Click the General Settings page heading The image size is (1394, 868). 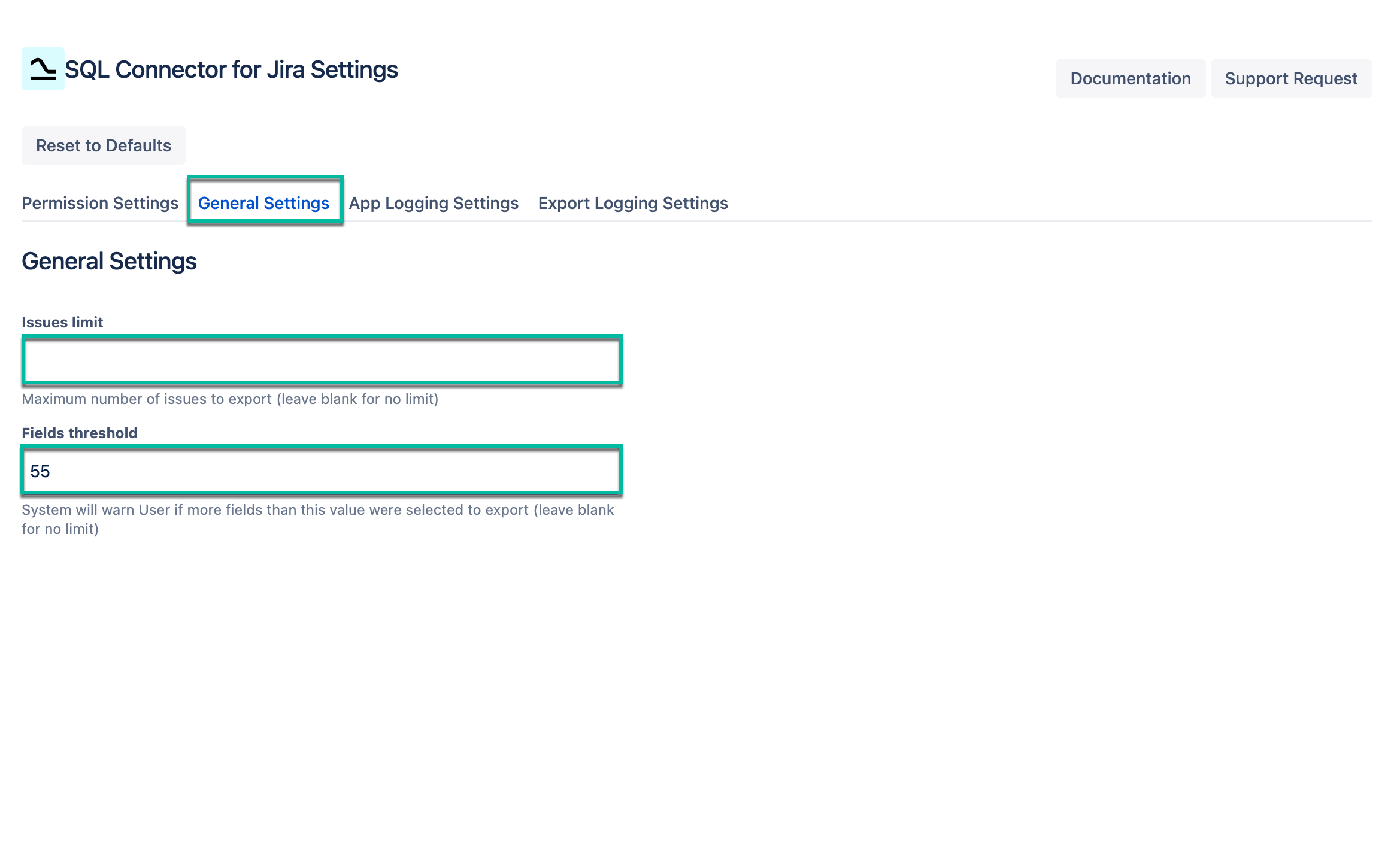pyautogui.click(x=109, y=260)
